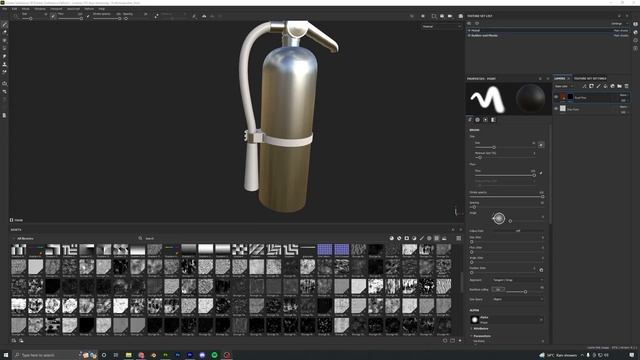
Task: Expand the Attributes section under Alpha
Action: click(x=480, y=329)
